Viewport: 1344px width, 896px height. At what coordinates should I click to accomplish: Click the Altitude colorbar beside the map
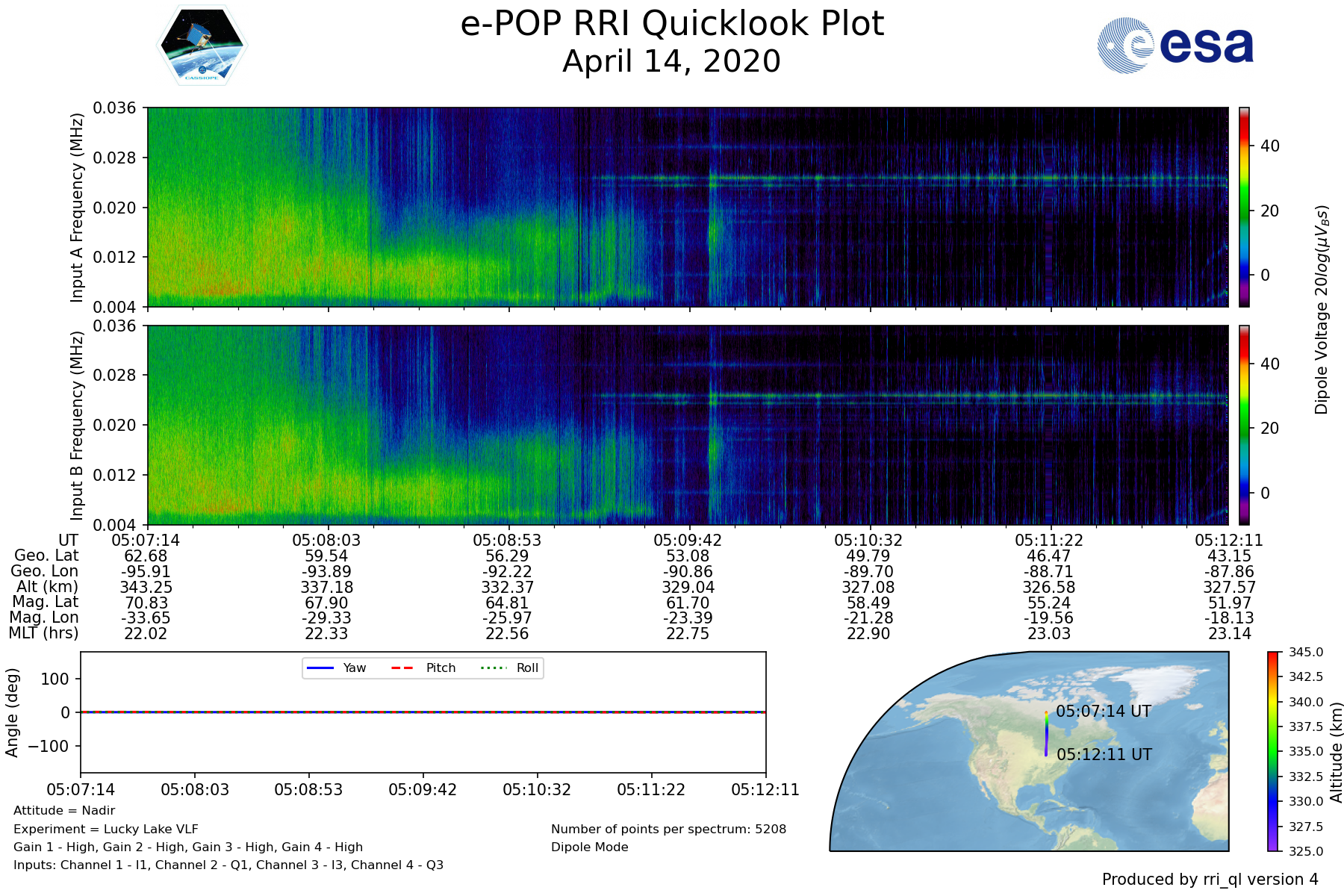(1273, 751)
